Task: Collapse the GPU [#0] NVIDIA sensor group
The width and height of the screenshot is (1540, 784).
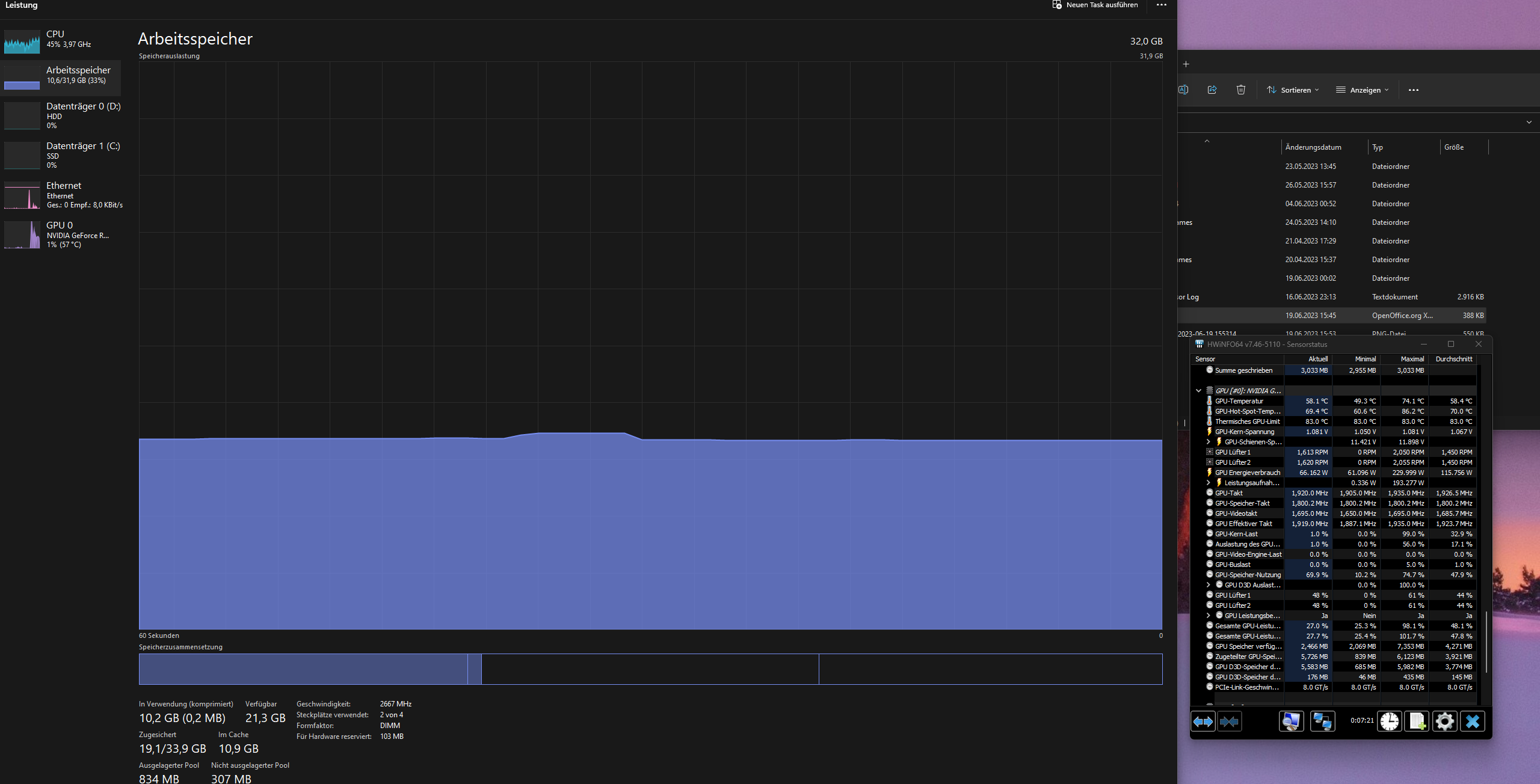Action: [x=1198, y=391]
